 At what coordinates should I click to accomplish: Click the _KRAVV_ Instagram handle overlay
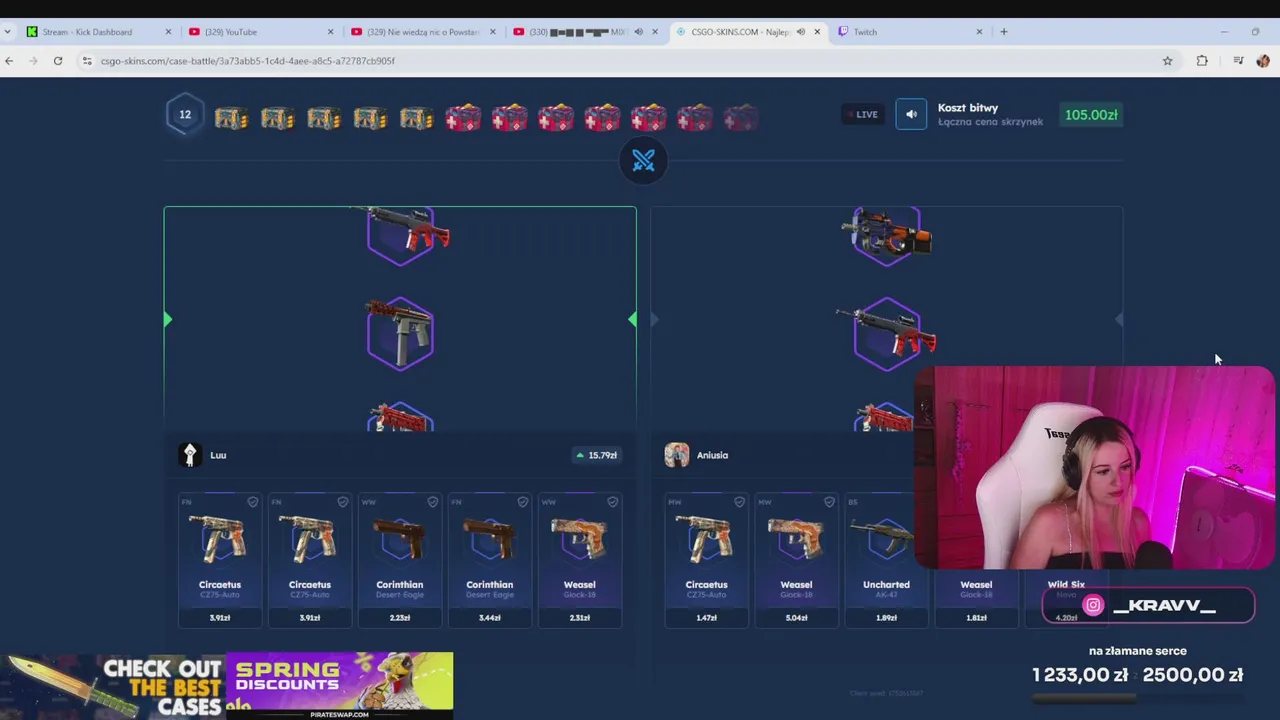(1164, 605)
